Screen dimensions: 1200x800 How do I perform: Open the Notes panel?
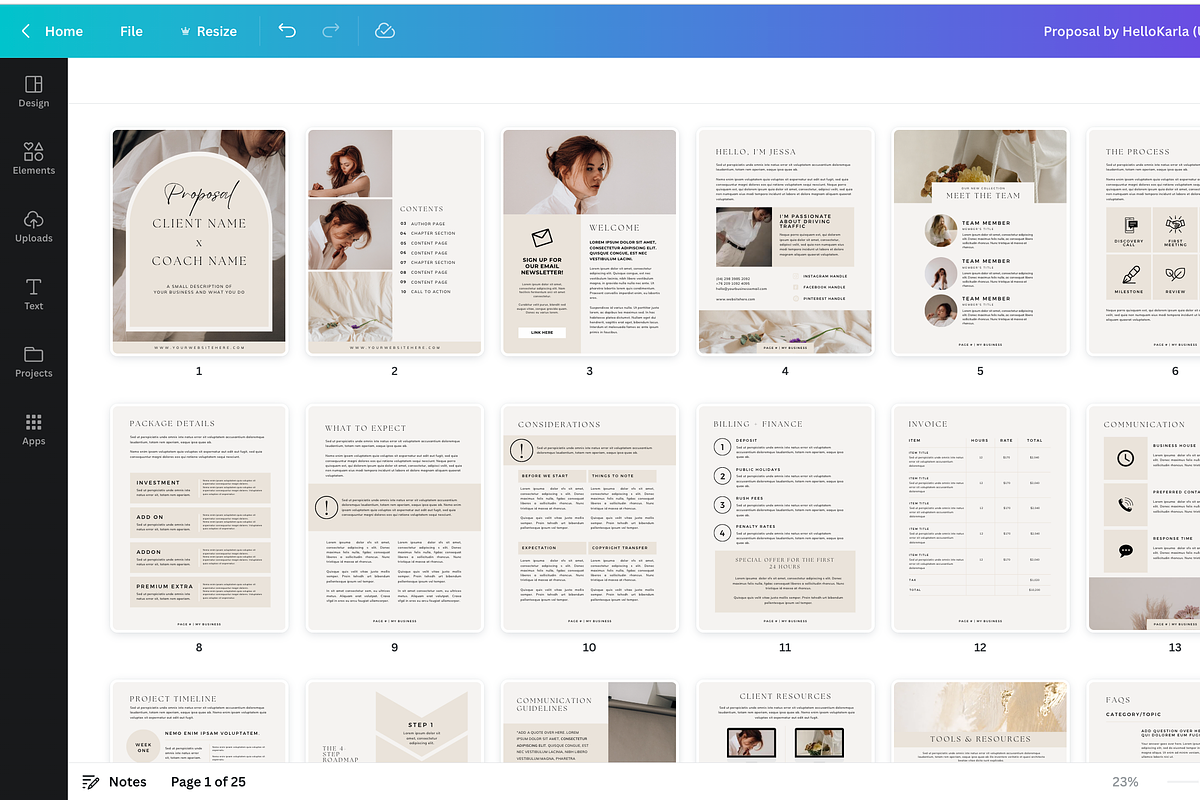click(114, 781)
